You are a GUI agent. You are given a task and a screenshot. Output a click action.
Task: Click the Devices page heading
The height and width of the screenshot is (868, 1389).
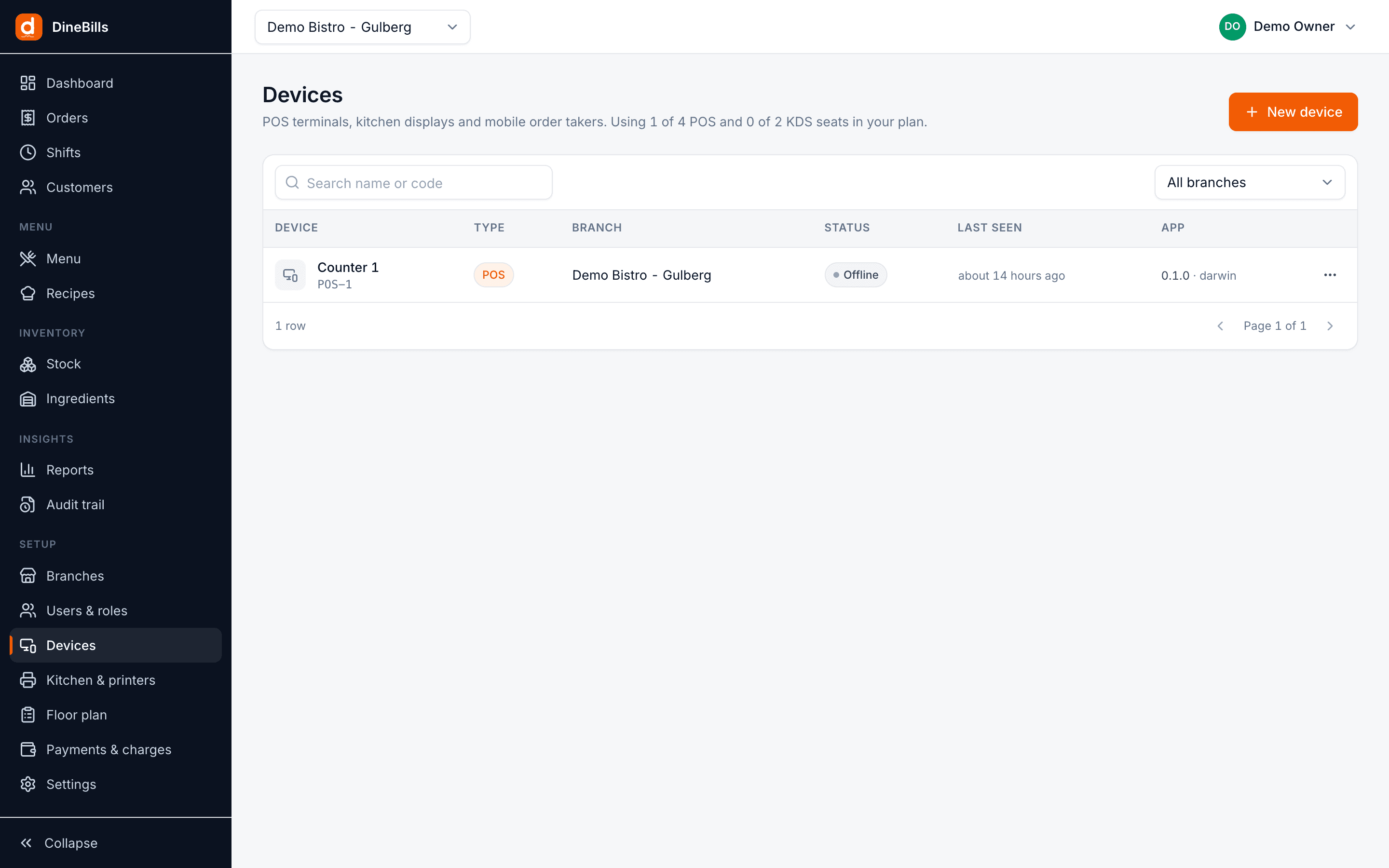point(302,95)
